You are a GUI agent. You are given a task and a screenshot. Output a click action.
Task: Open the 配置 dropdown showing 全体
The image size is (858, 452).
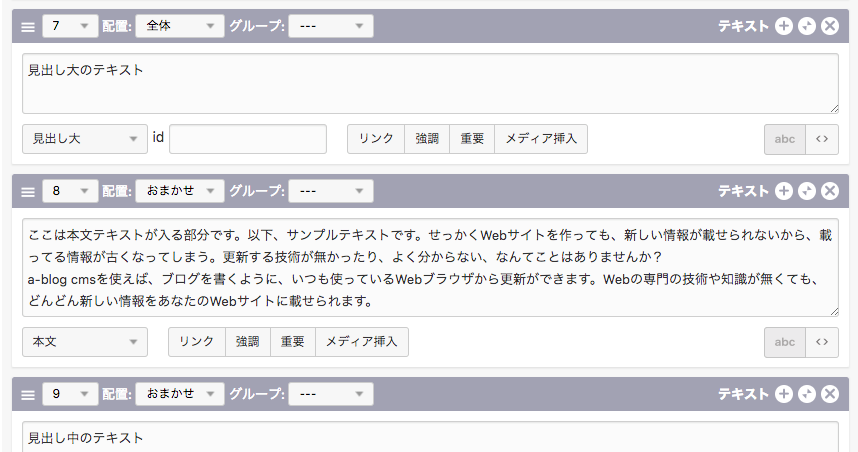click(180, 26)
